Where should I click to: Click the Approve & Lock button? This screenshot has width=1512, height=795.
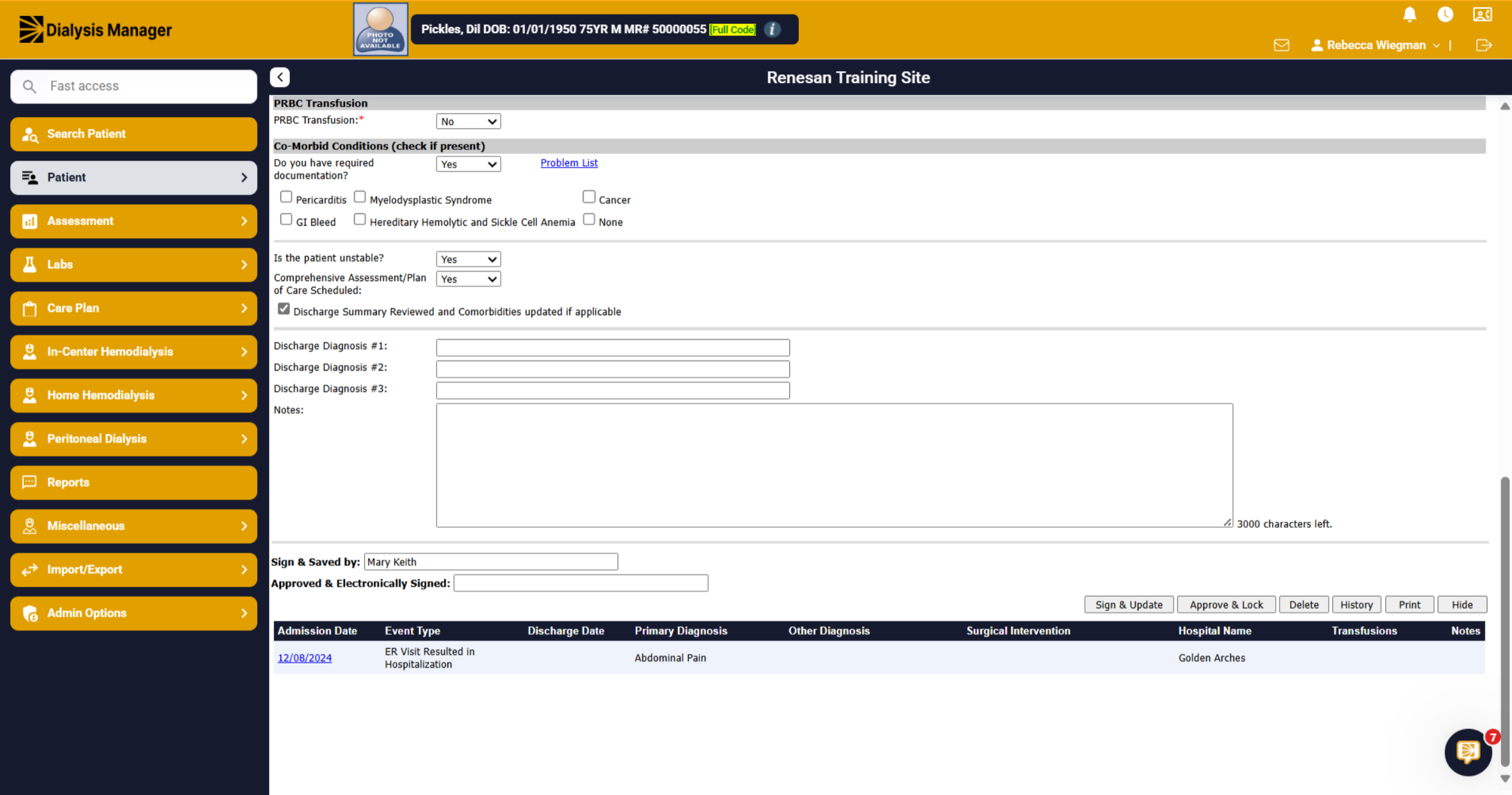1226,605
